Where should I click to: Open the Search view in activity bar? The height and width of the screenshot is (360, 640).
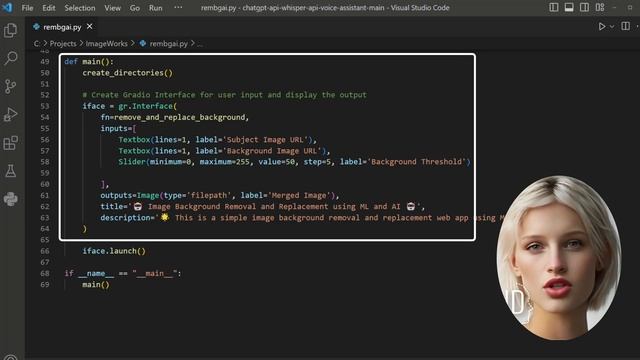point(11,58)
